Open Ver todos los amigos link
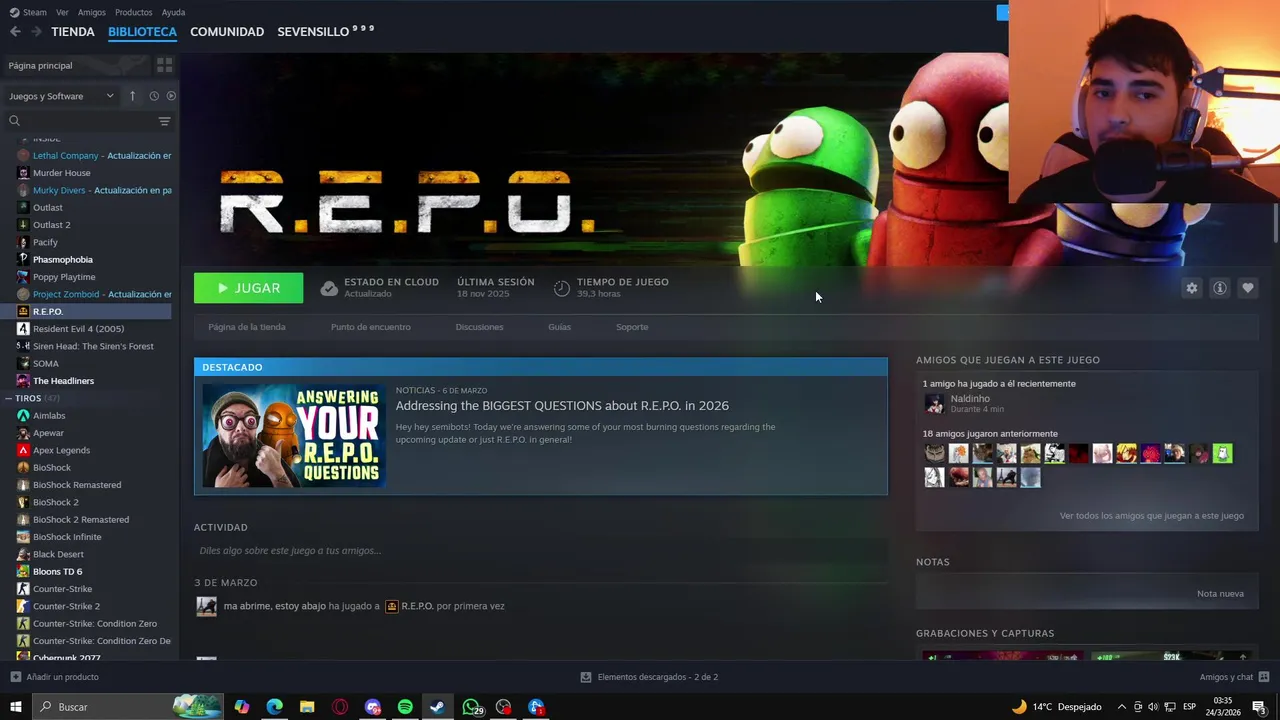 1152,516
